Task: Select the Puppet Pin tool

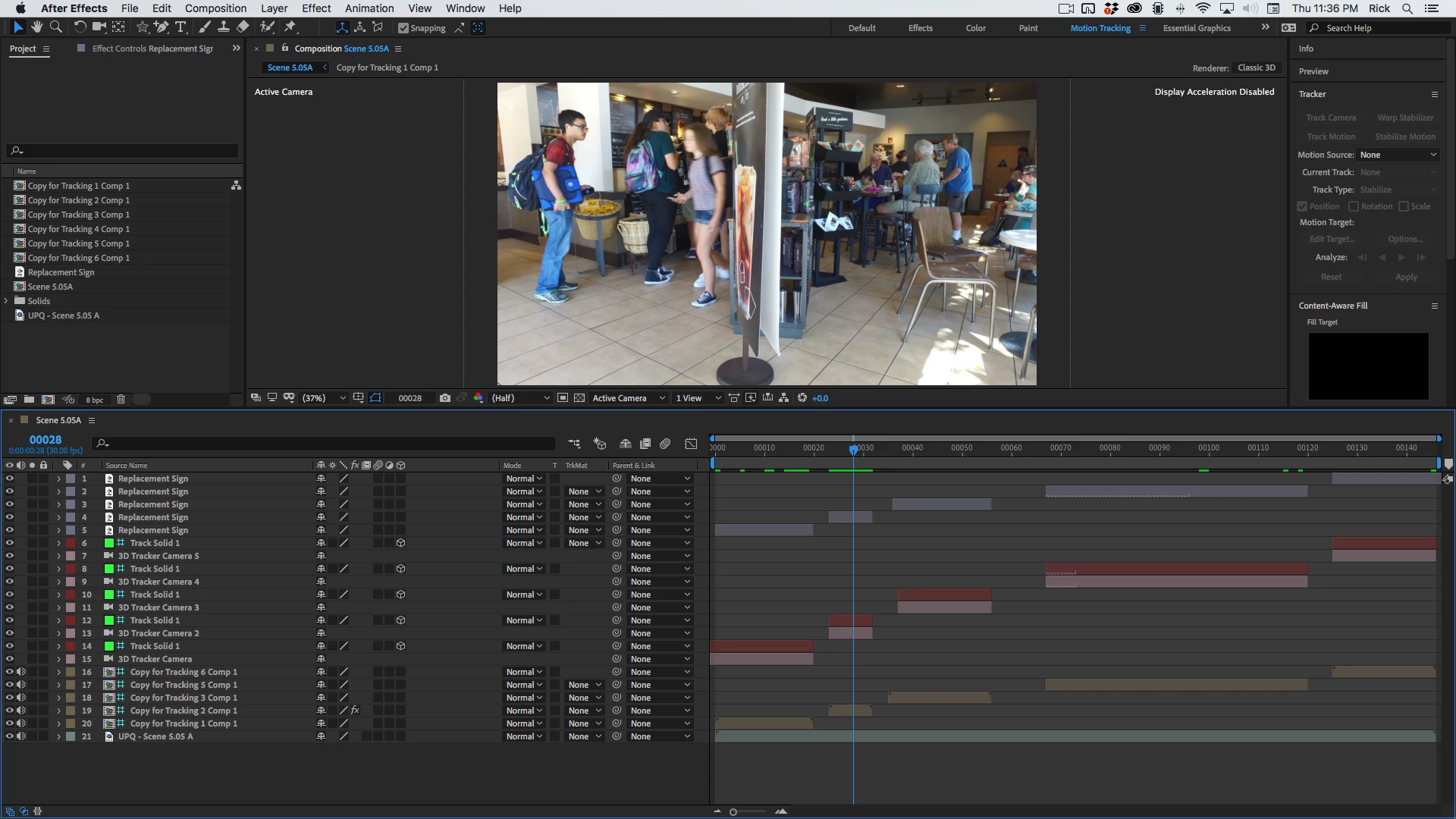Action: 290,27
